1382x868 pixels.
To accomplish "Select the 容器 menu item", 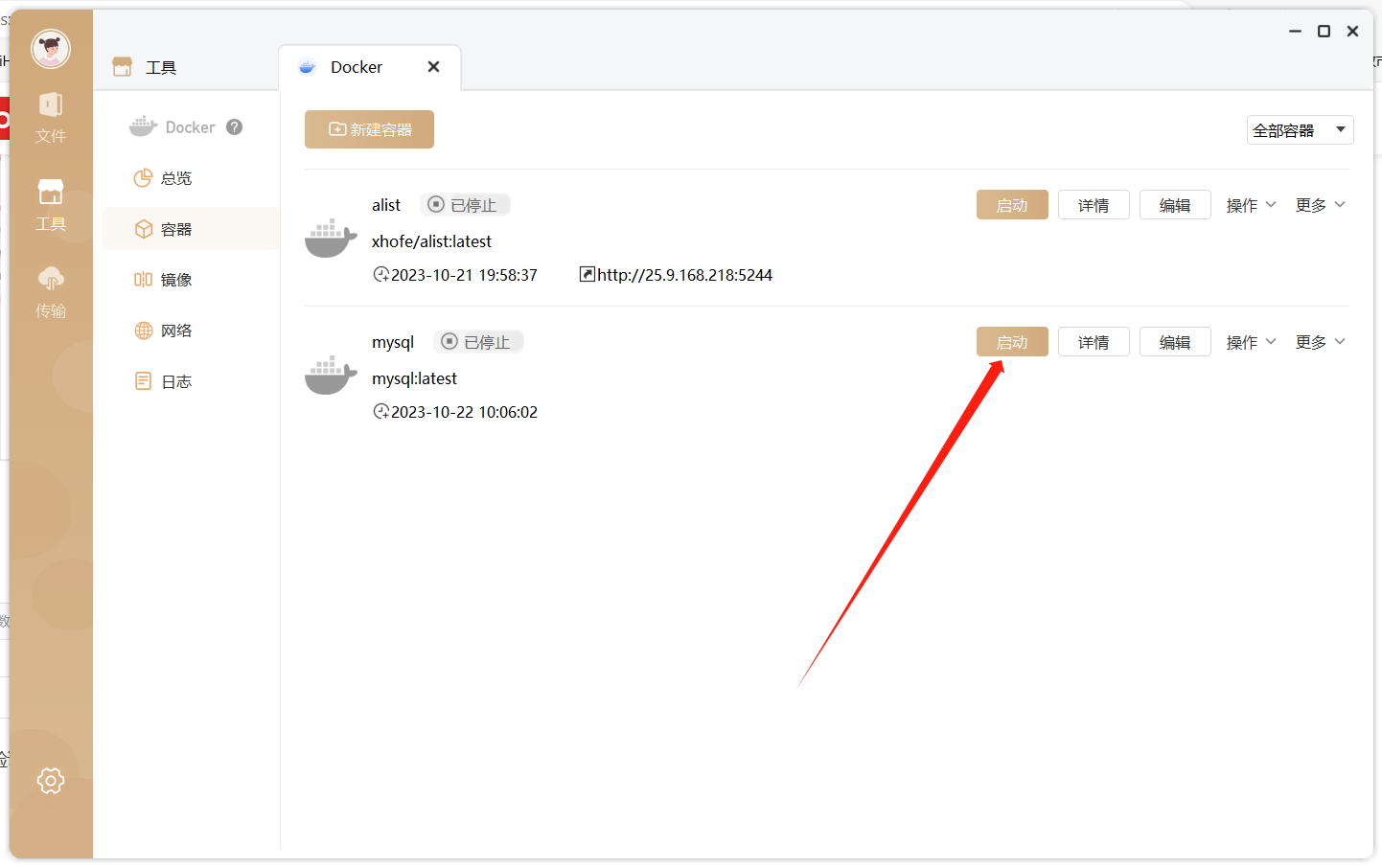I will [x=191, y=229].
